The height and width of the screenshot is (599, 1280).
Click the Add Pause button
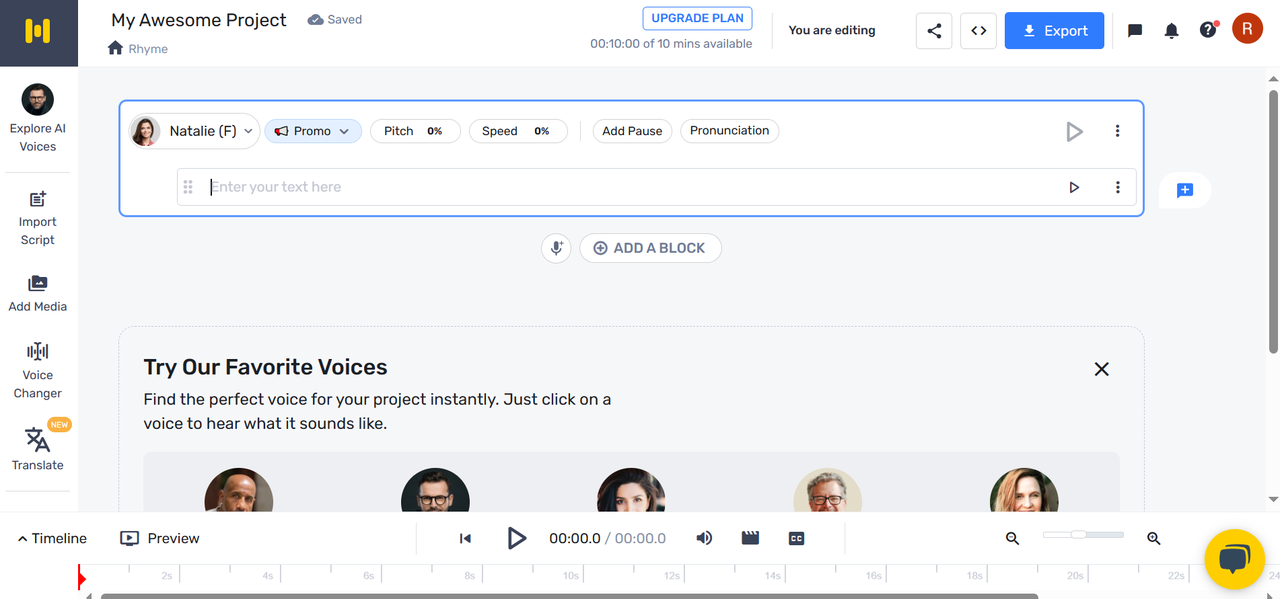coord(632,131)
